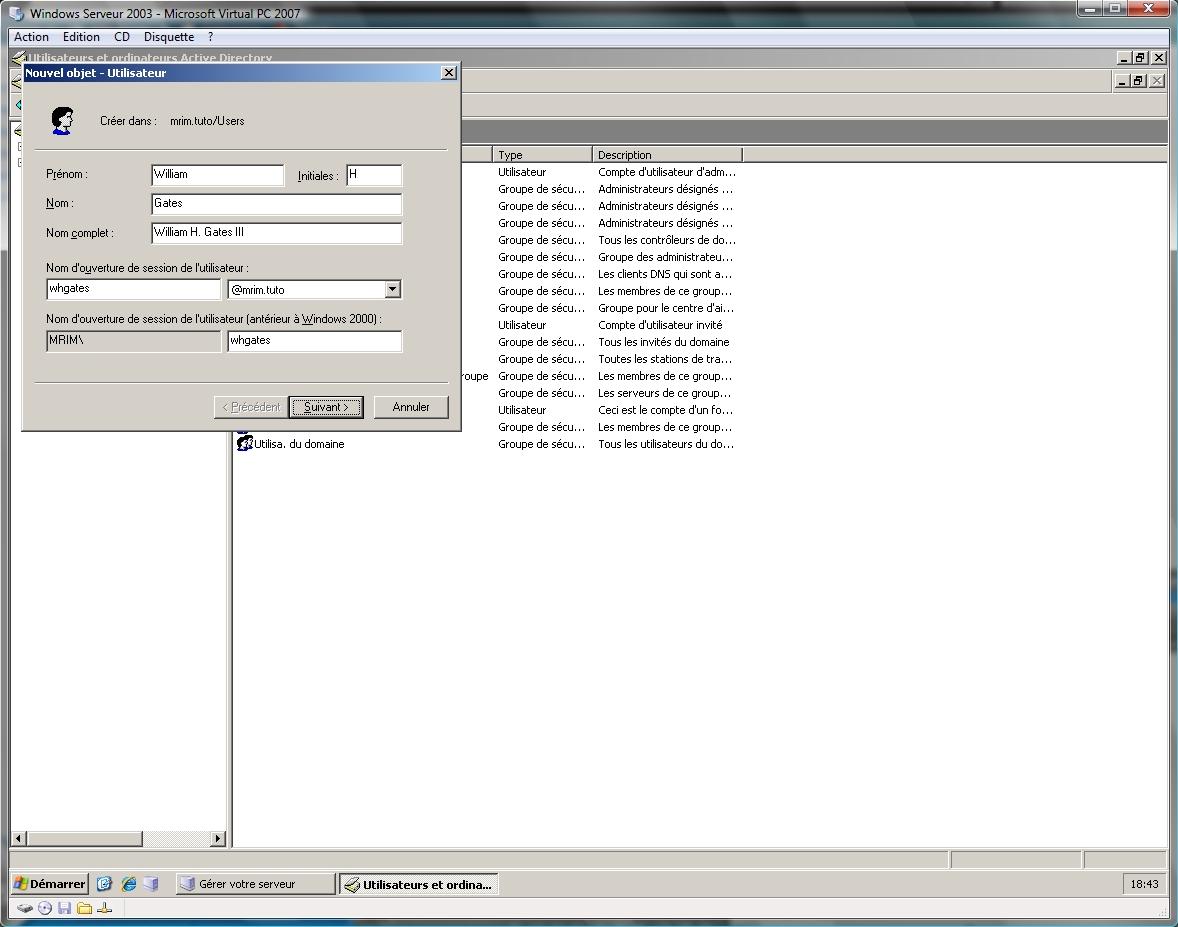This screenshot has width=1178, height=927.
Task: Sort the list by the Type column
Action: [x=542, y=155]
